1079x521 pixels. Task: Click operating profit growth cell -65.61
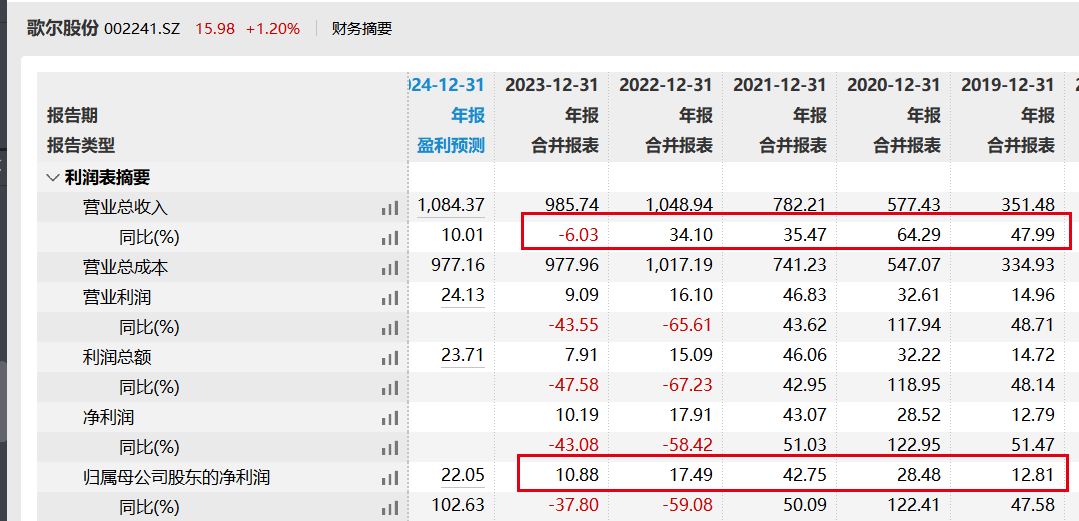[688, 325]
